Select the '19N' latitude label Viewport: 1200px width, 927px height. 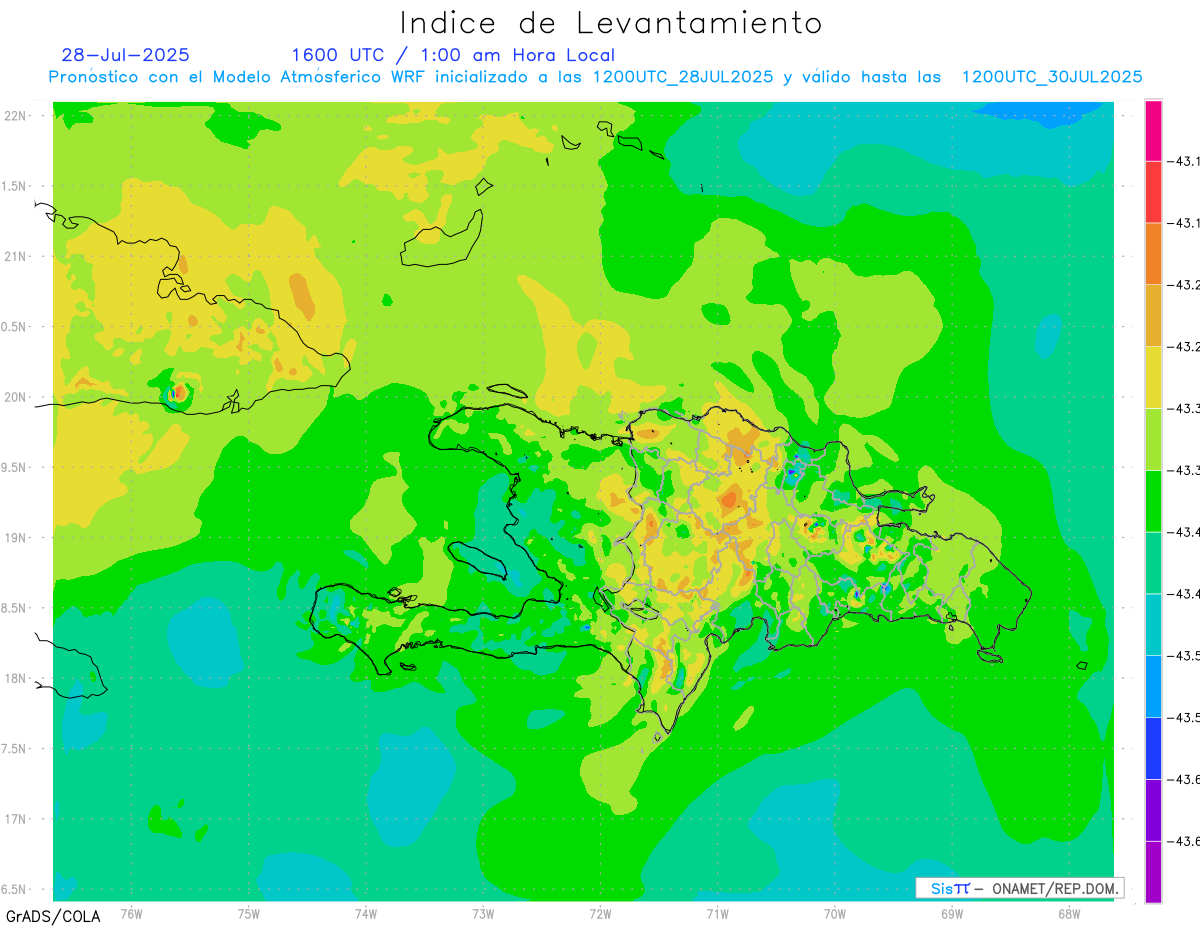(x=17, y=537)
